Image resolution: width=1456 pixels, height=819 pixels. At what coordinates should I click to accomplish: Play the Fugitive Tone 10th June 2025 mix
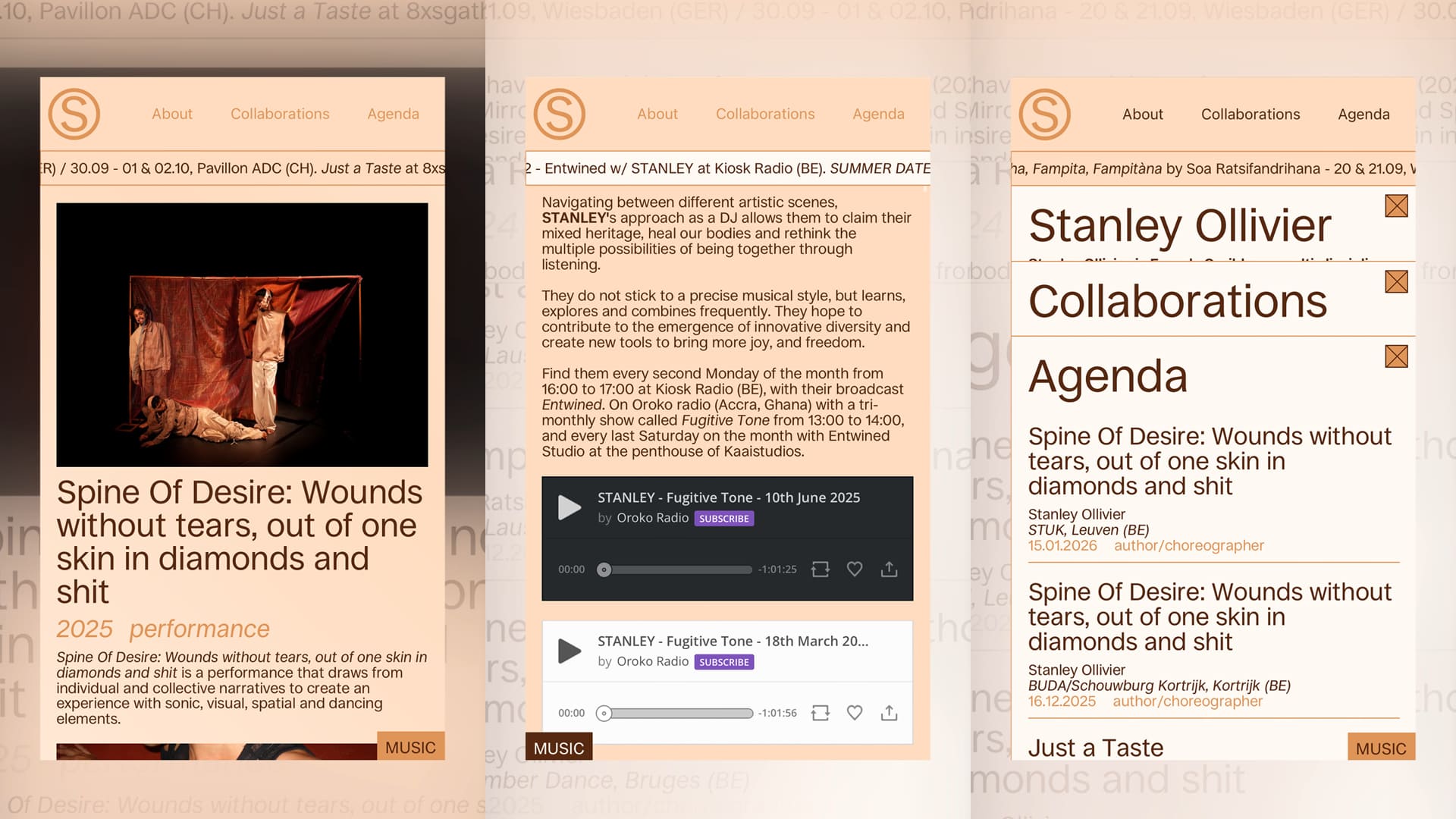tap(569, 507)
